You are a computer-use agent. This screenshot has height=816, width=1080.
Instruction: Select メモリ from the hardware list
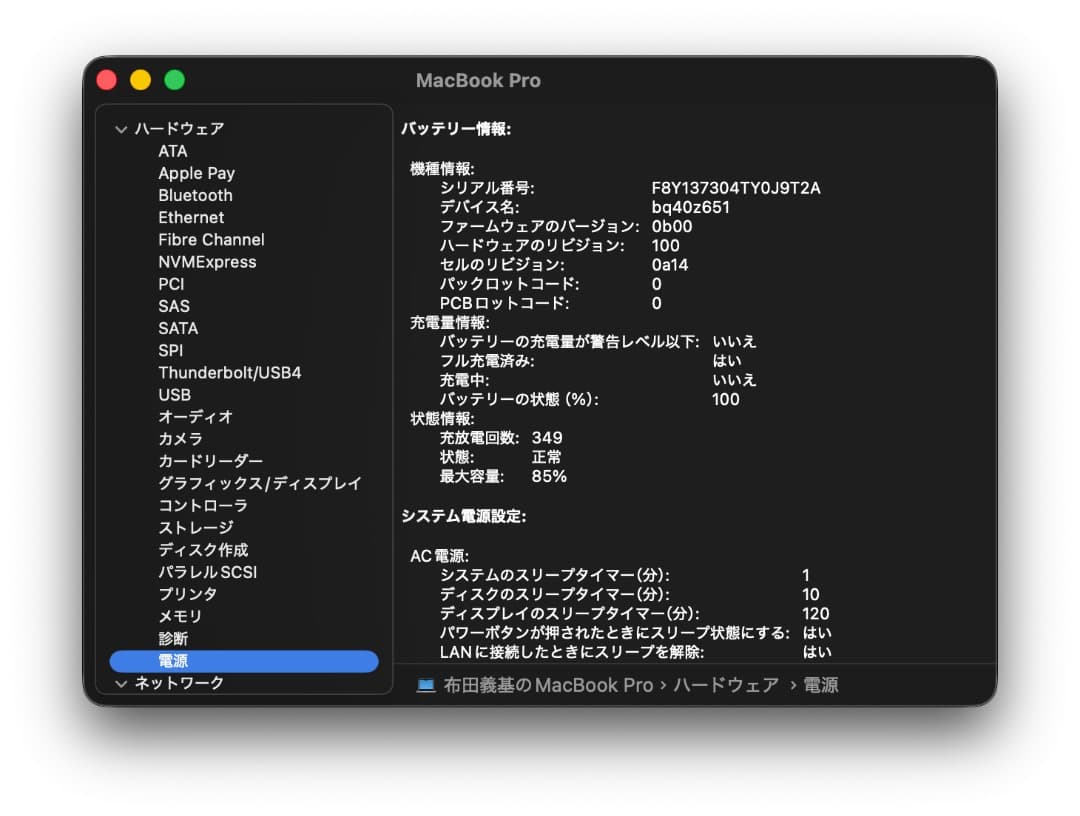(181, 617)
